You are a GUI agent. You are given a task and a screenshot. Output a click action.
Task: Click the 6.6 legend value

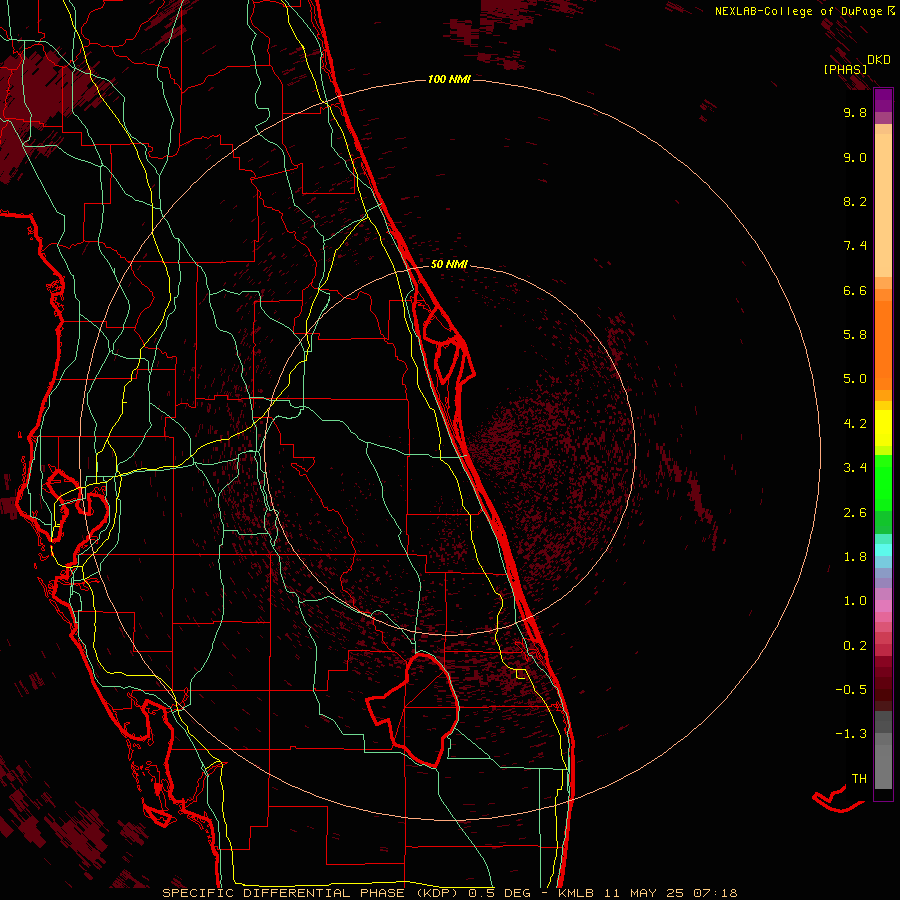855,290
